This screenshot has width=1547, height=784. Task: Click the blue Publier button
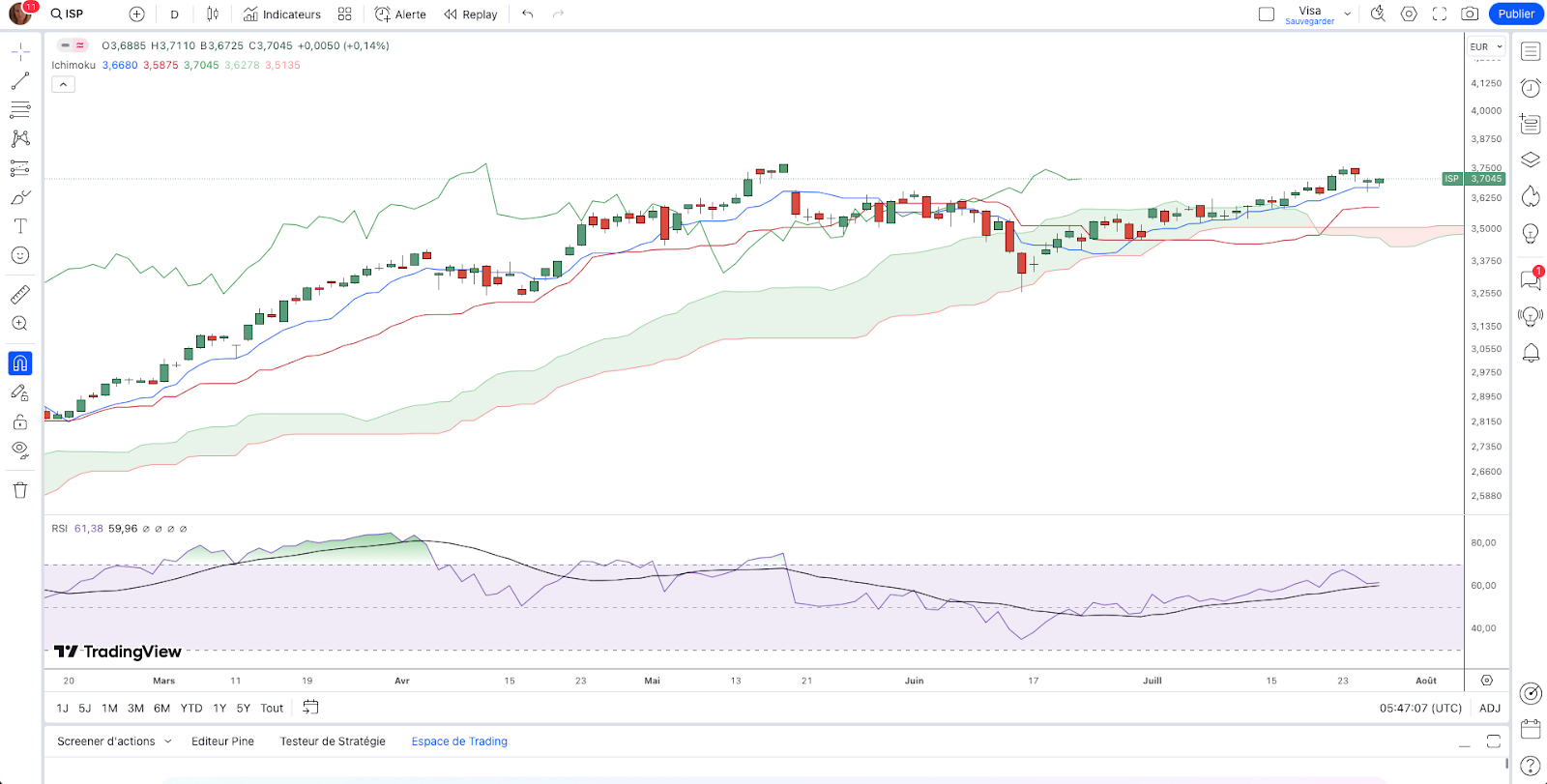click(1515, 14)
